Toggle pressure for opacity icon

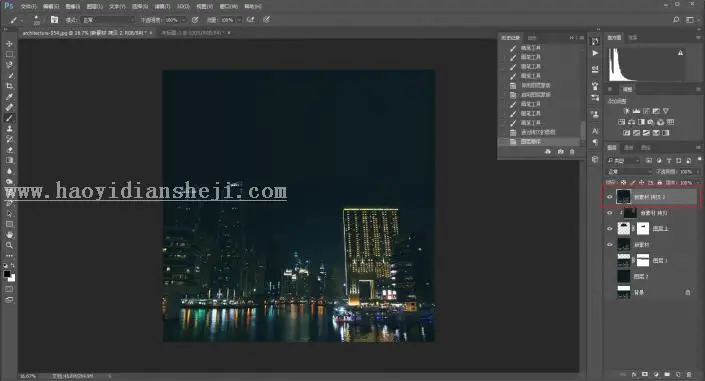point(195,20)
